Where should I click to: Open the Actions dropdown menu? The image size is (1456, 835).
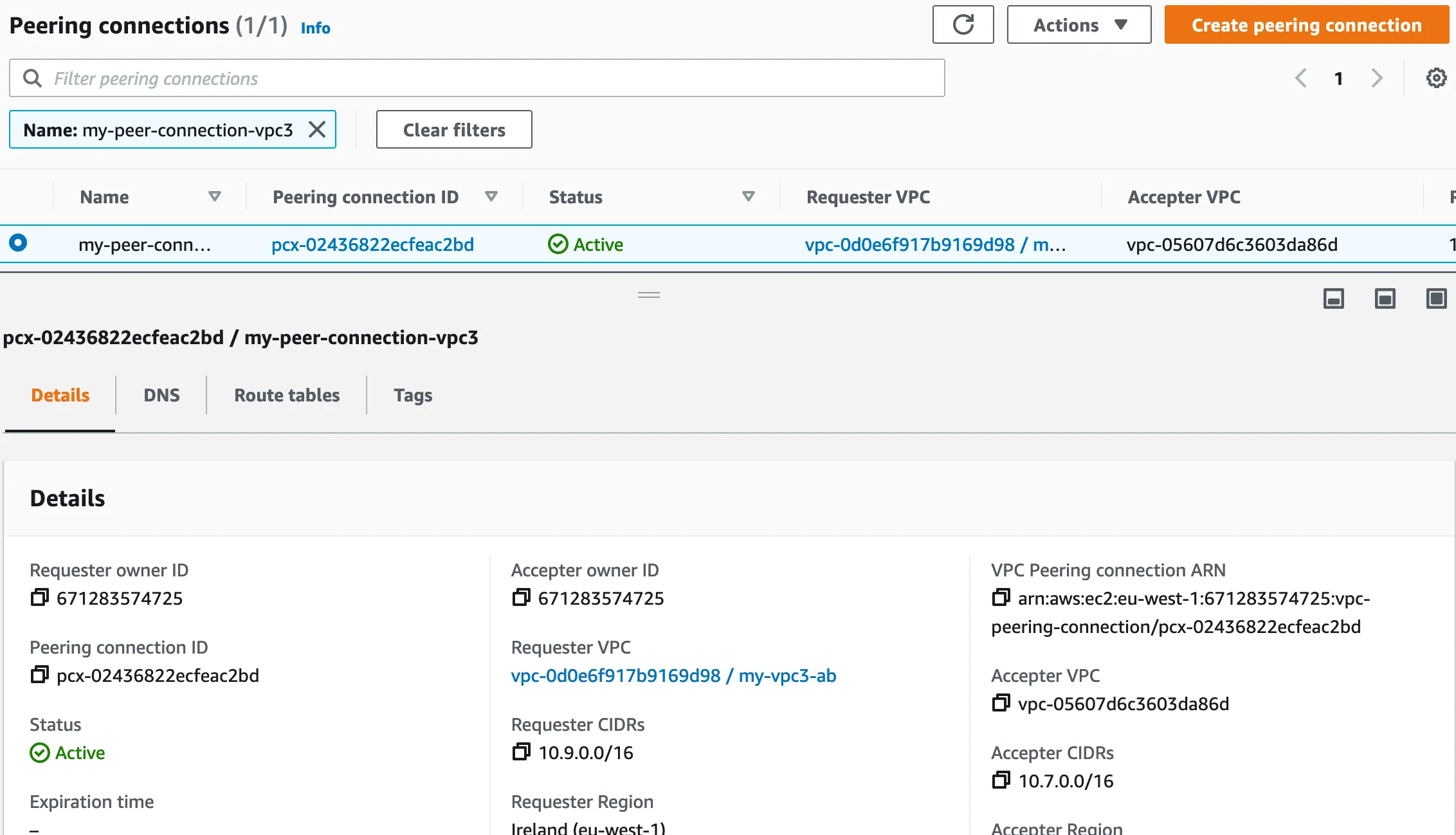click(1078, 25)
